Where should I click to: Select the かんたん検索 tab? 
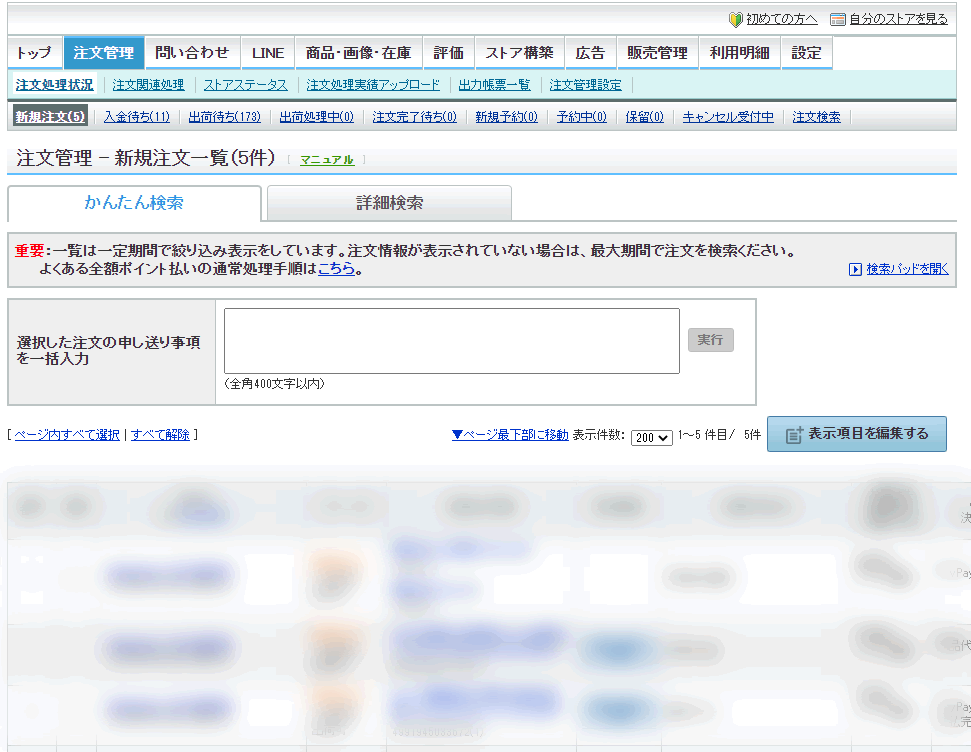(x=134, y=203)
